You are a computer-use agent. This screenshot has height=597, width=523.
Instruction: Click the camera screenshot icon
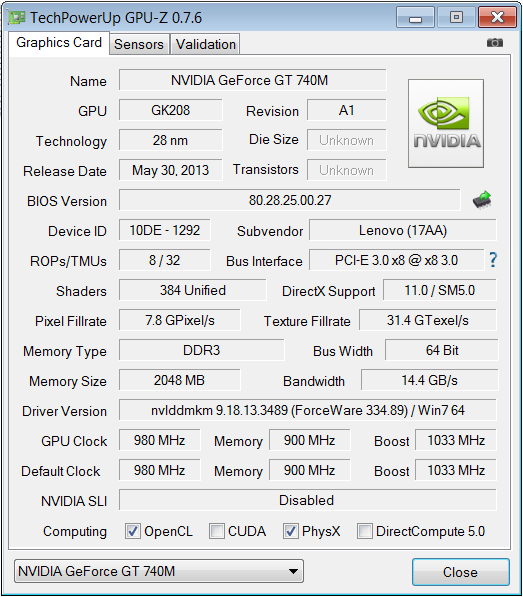pos(494,43)
